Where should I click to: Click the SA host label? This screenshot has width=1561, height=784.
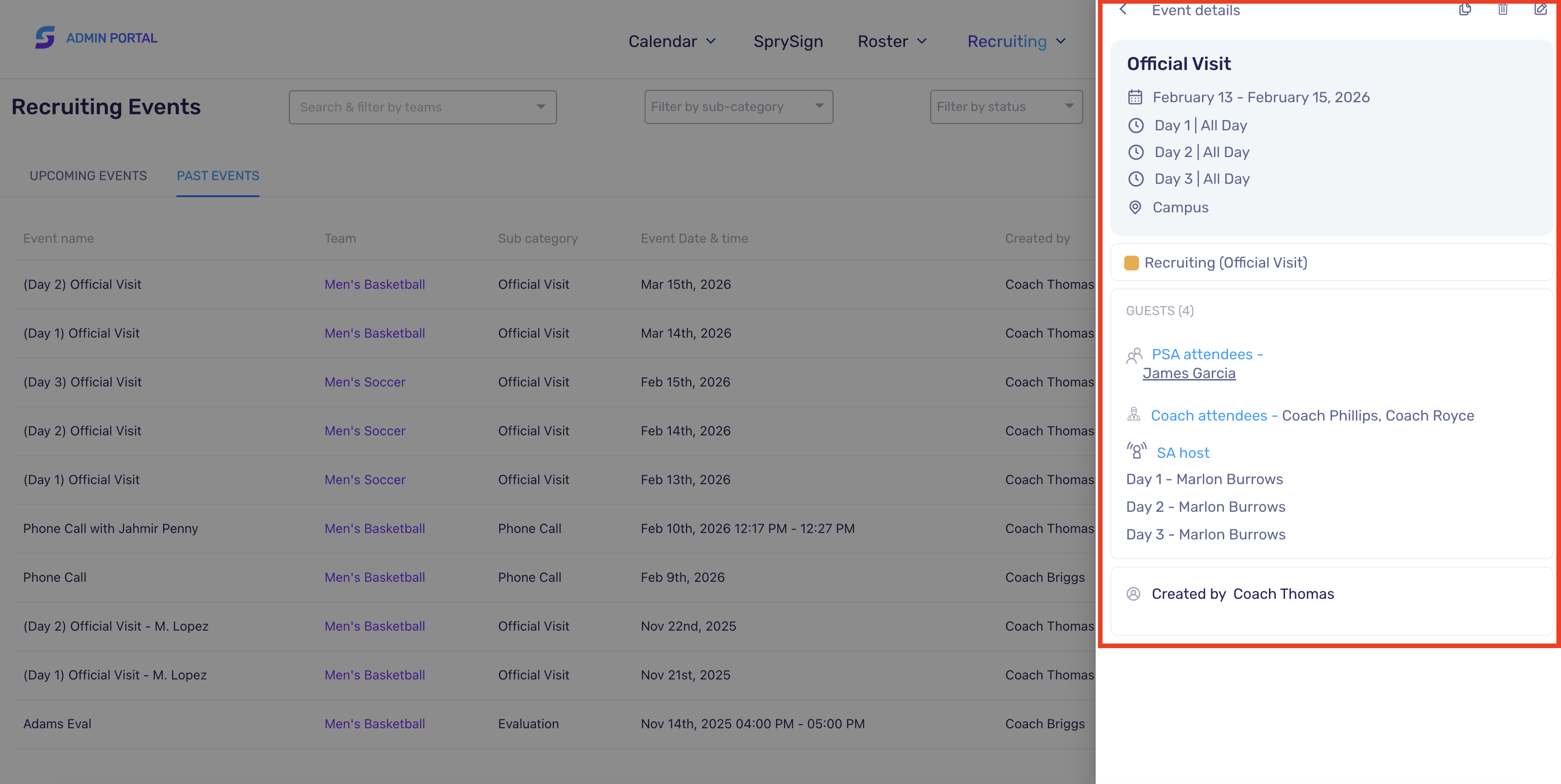click(1182, 453)
